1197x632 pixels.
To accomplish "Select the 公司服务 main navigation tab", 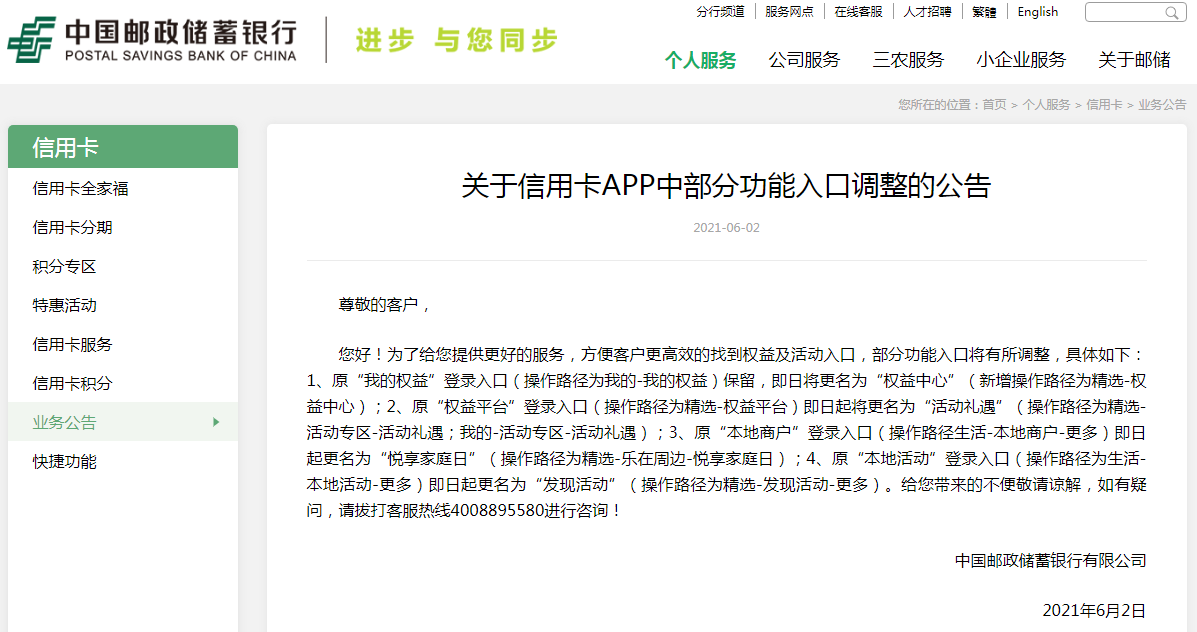I will pos(804,60).
